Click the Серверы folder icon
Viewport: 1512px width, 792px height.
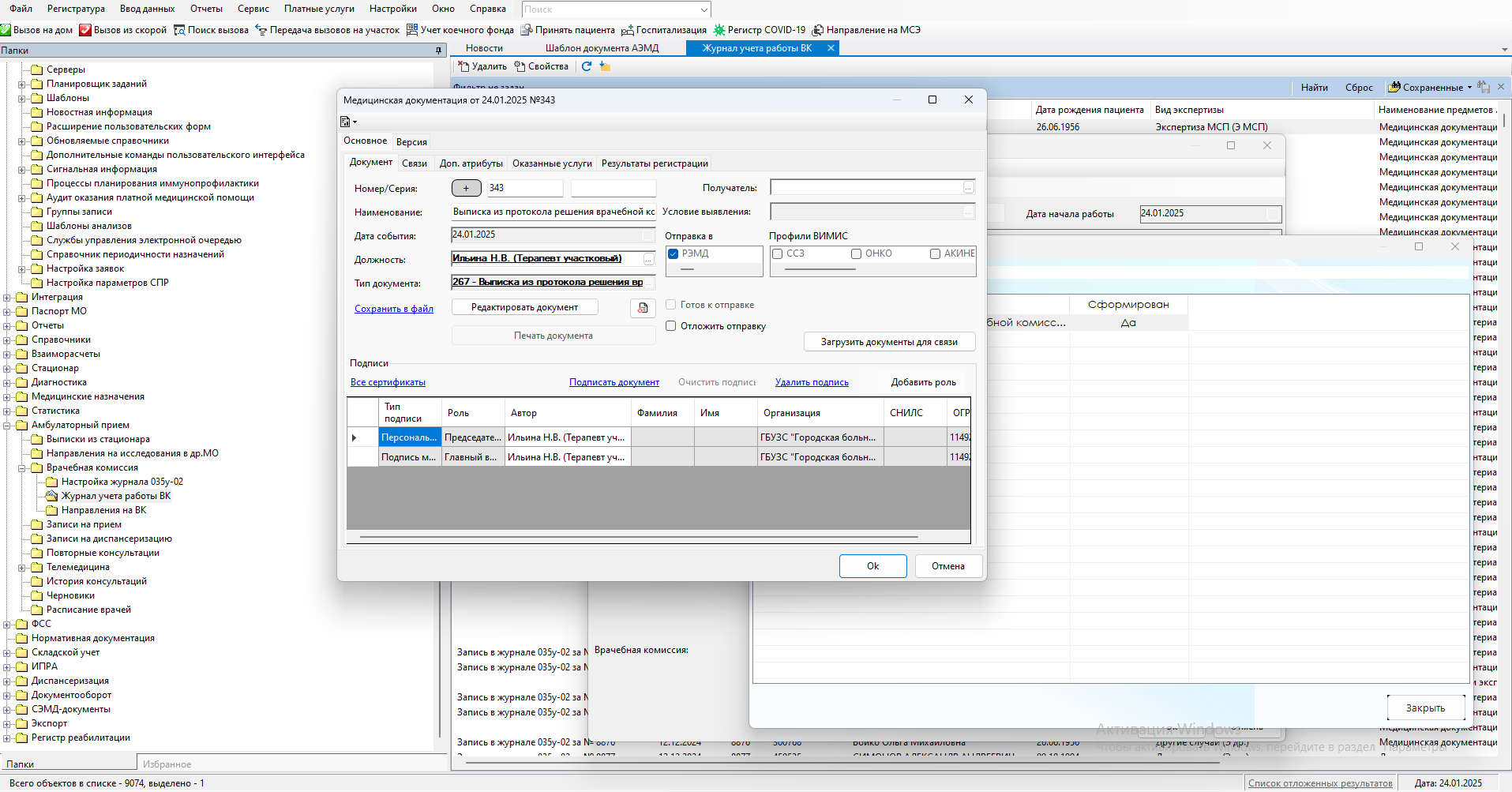(36, 69)
